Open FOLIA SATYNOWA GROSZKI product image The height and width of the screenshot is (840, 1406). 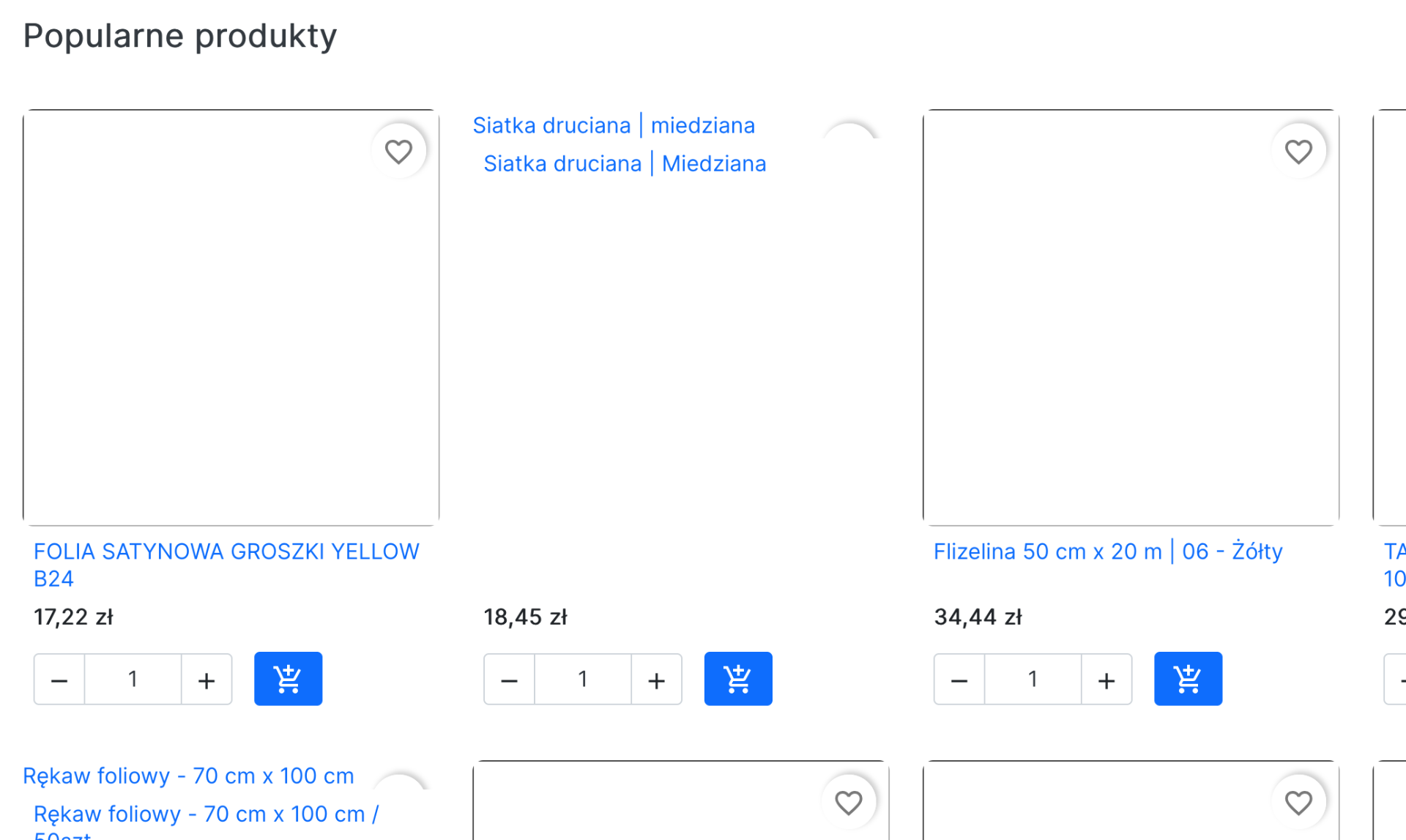(231, 317)
